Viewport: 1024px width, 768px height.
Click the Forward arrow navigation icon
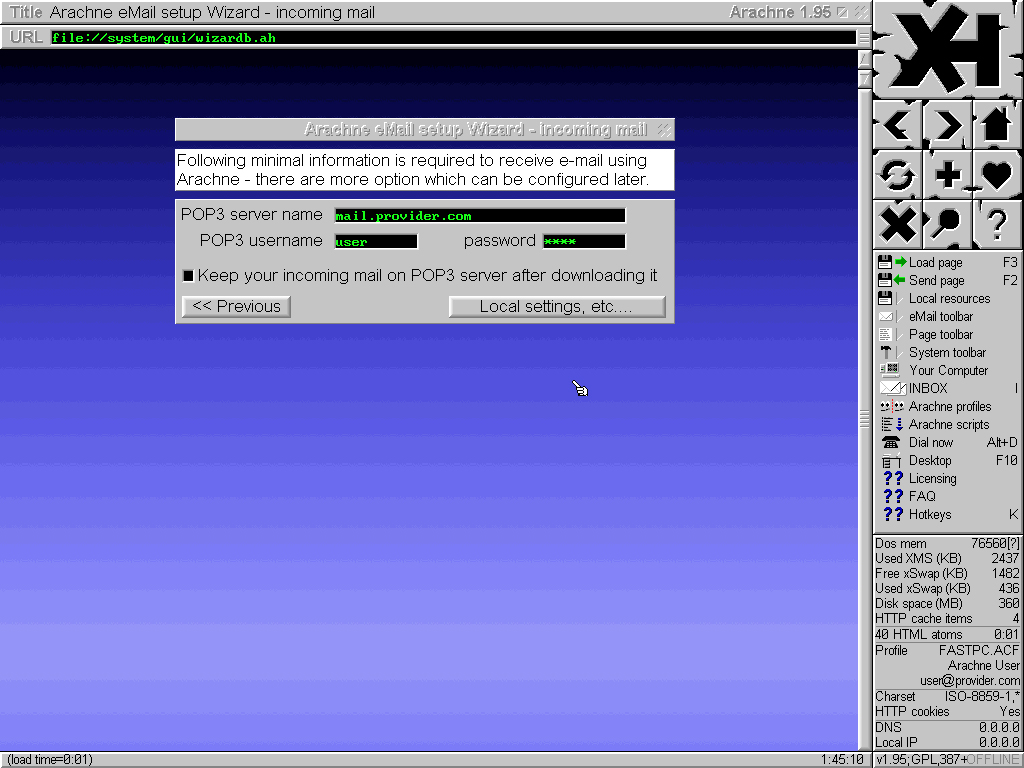(947, 124)
